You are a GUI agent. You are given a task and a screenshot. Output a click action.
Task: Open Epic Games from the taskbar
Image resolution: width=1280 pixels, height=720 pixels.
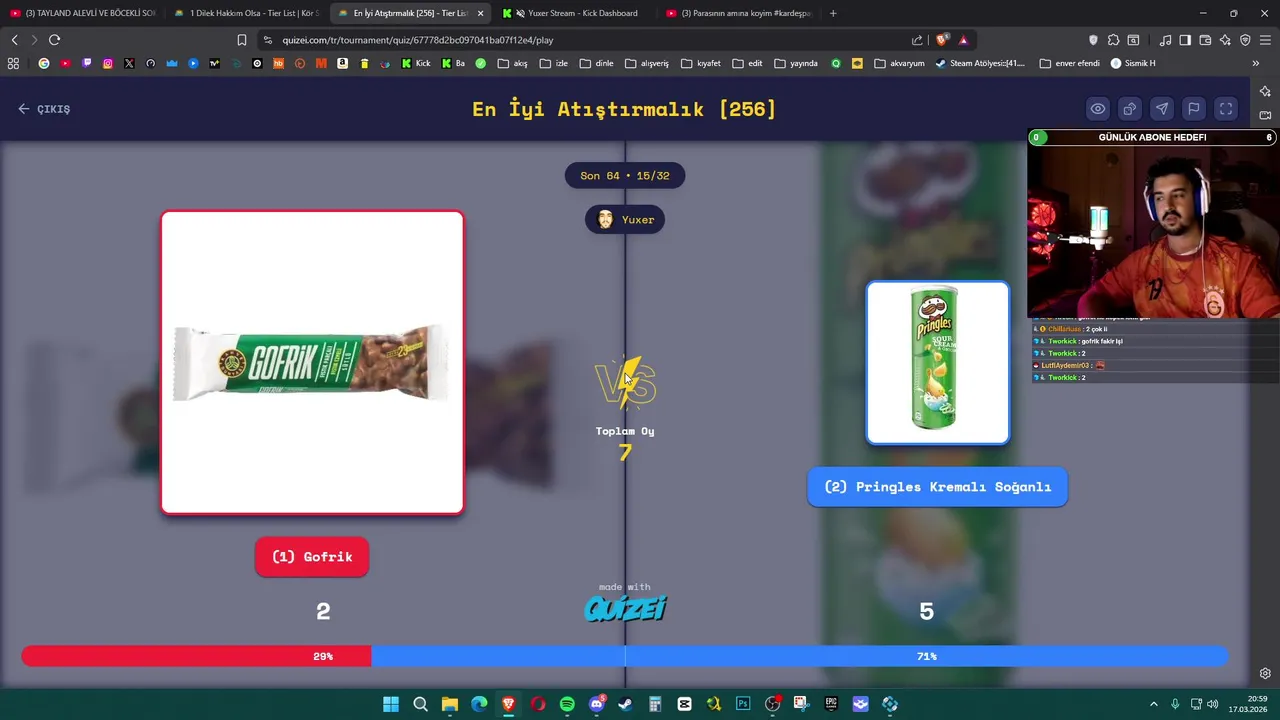click(x=831, y=704)
